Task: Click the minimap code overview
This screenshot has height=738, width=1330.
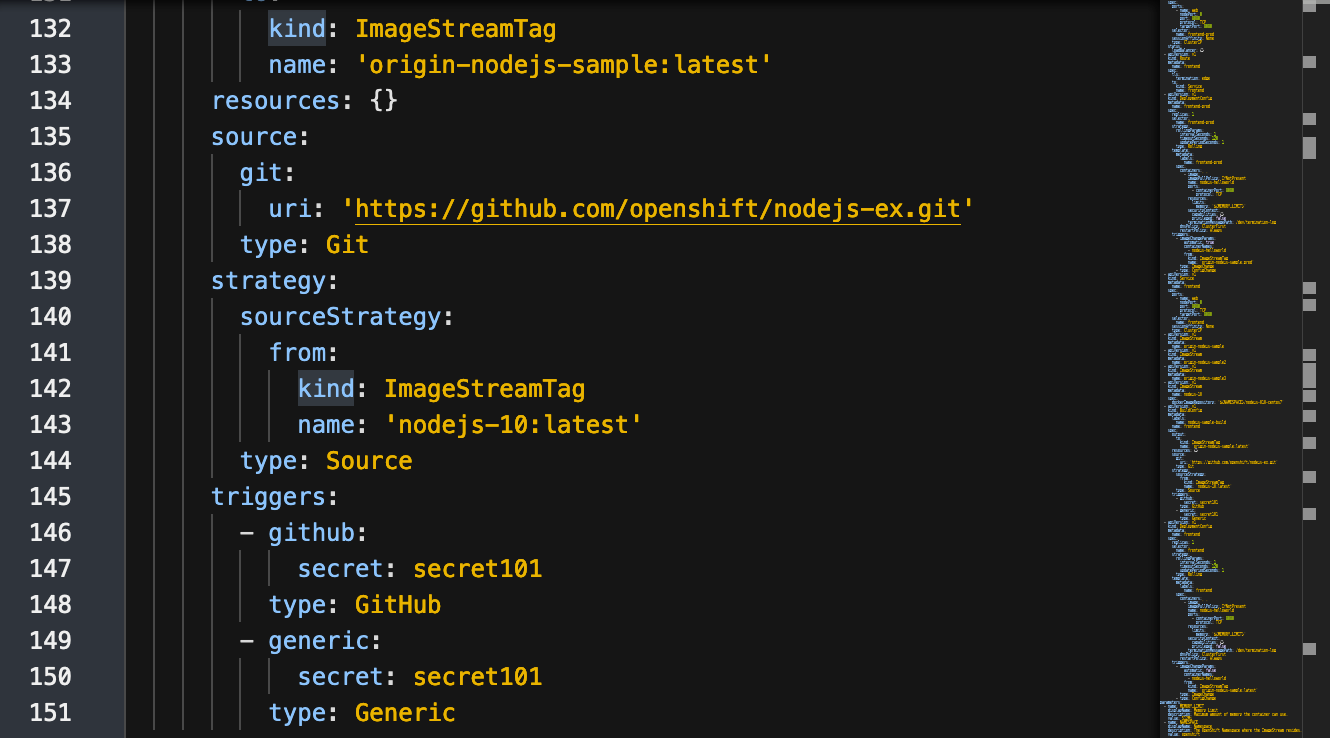Action: pyautogui.click(x=1226, y=369)
